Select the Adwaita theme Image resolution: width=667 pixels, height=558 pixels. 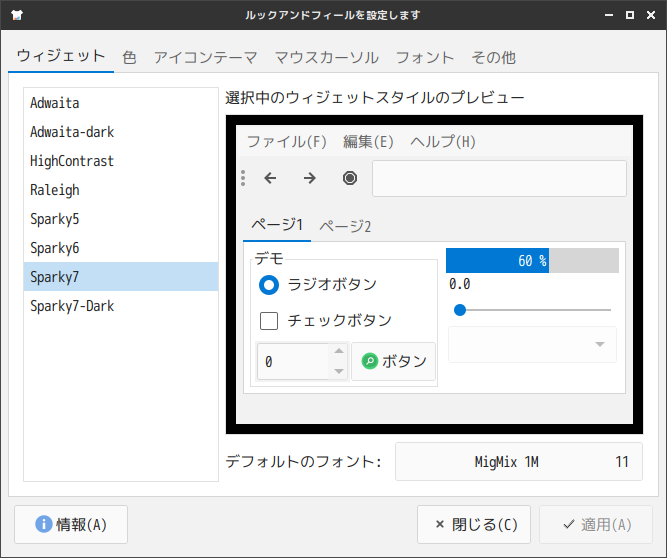coord(121,103)
